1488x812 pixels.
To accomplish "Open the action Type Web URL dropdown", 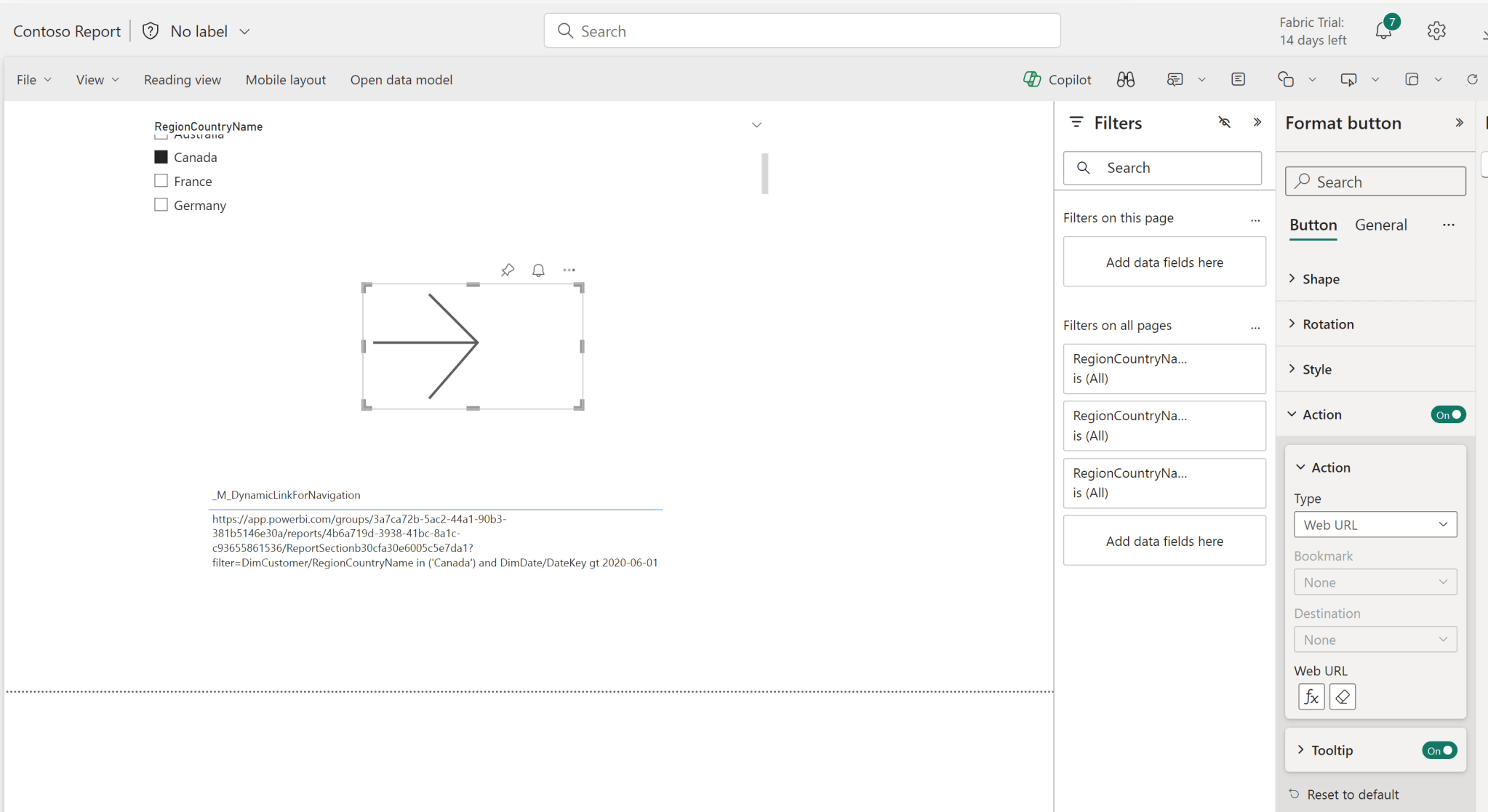I will coord(1375,525).
